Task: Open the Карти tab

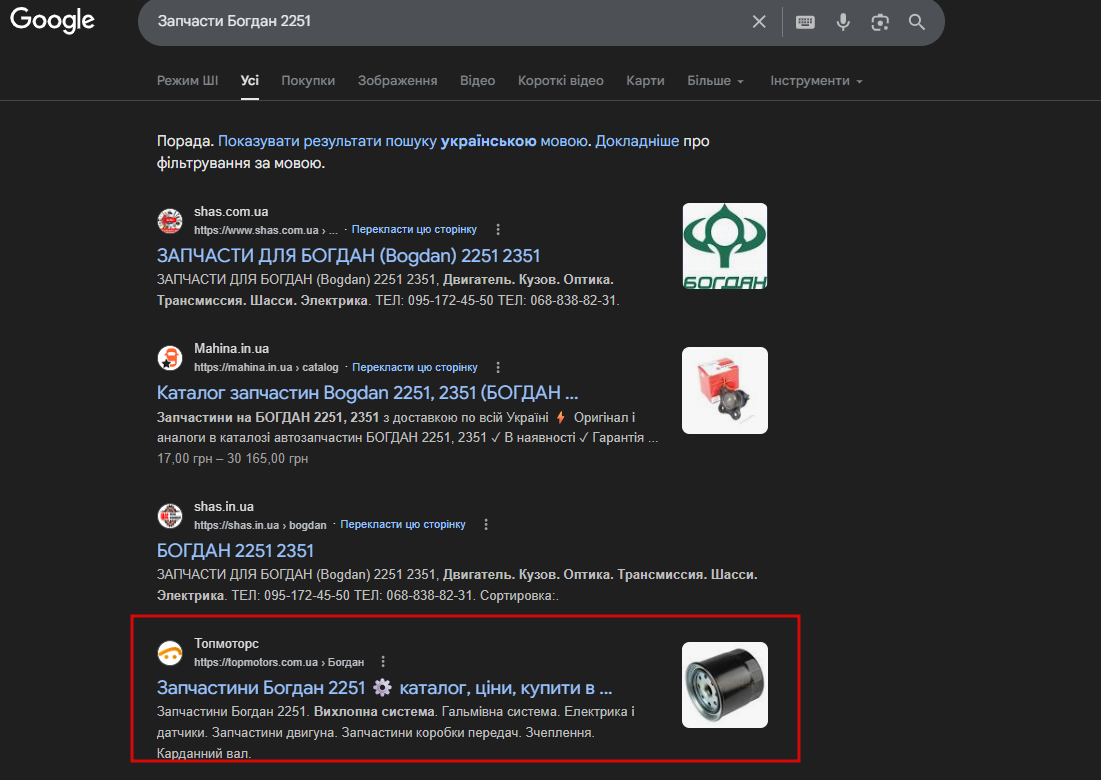Action: tap(645, 81)
